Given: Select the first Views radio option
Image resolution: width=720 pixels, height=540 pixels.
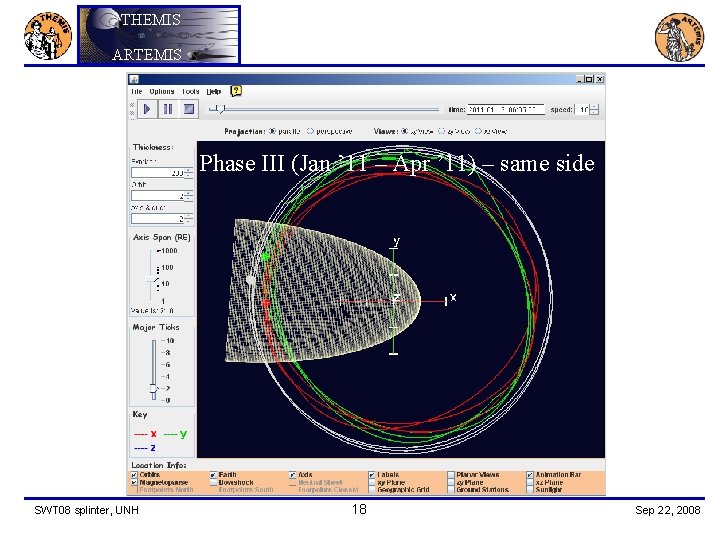Looking at the screenshot, I should coord(404,131).
